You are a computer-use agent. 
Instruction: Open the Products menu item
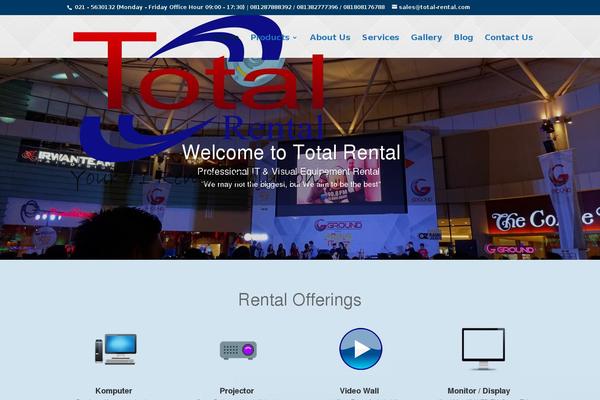click(270, 38)
